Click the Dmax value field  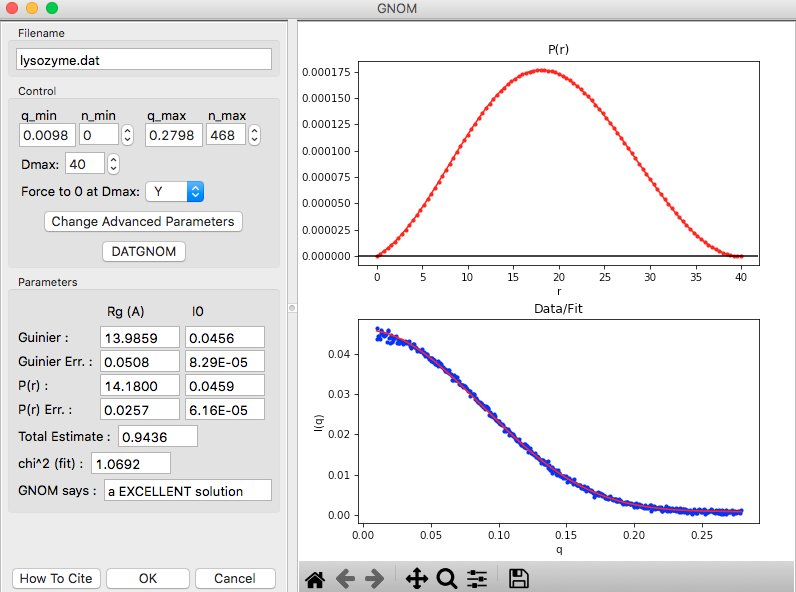85,164
